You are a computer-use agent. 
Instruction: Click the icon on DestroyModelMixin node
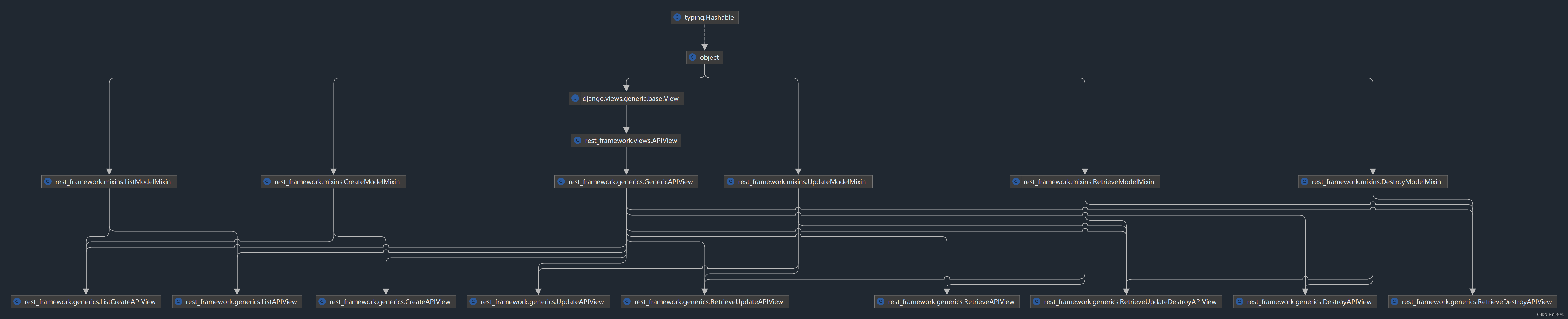tap(1304, 182)
